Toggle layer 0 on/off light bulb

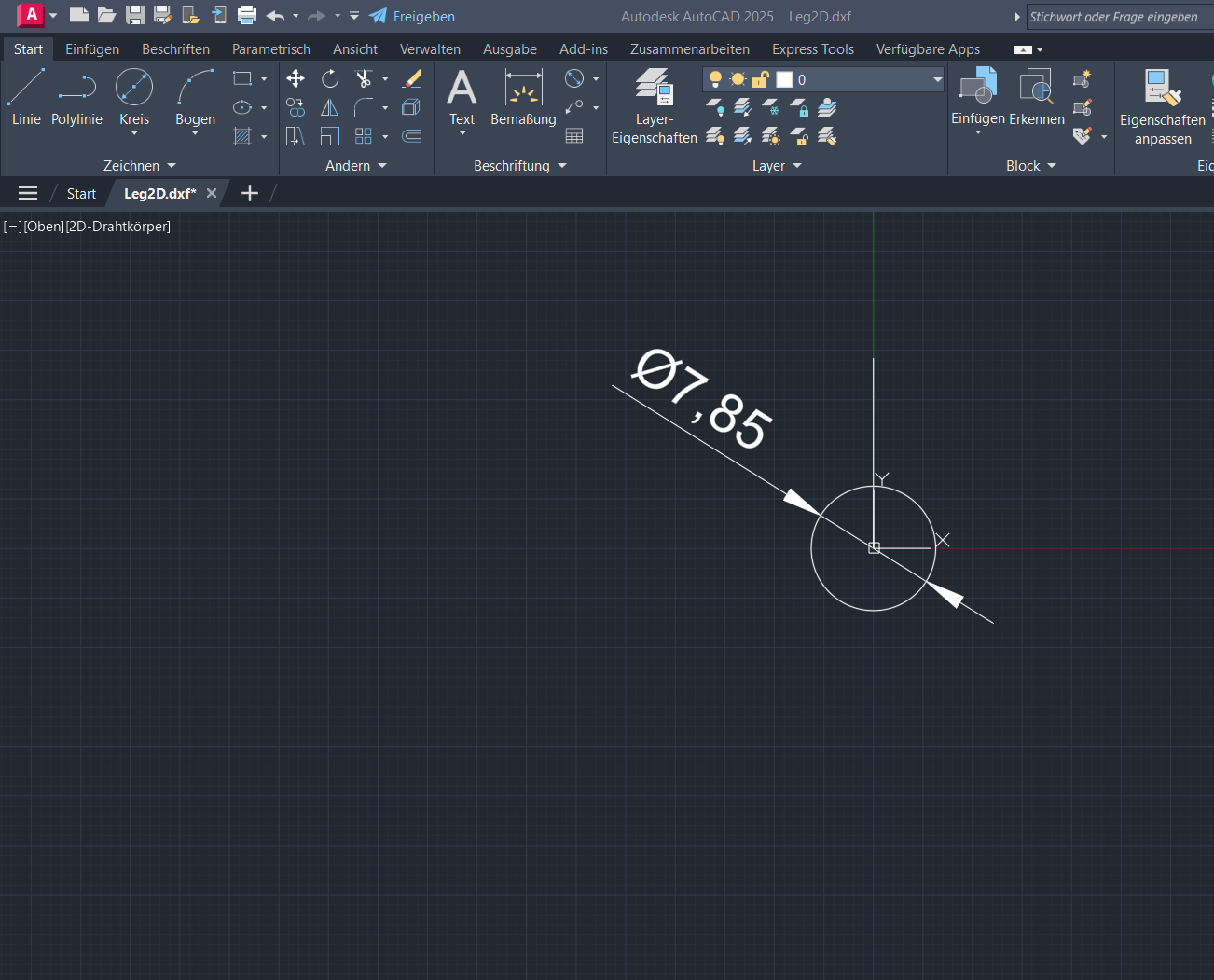point(715,79)
